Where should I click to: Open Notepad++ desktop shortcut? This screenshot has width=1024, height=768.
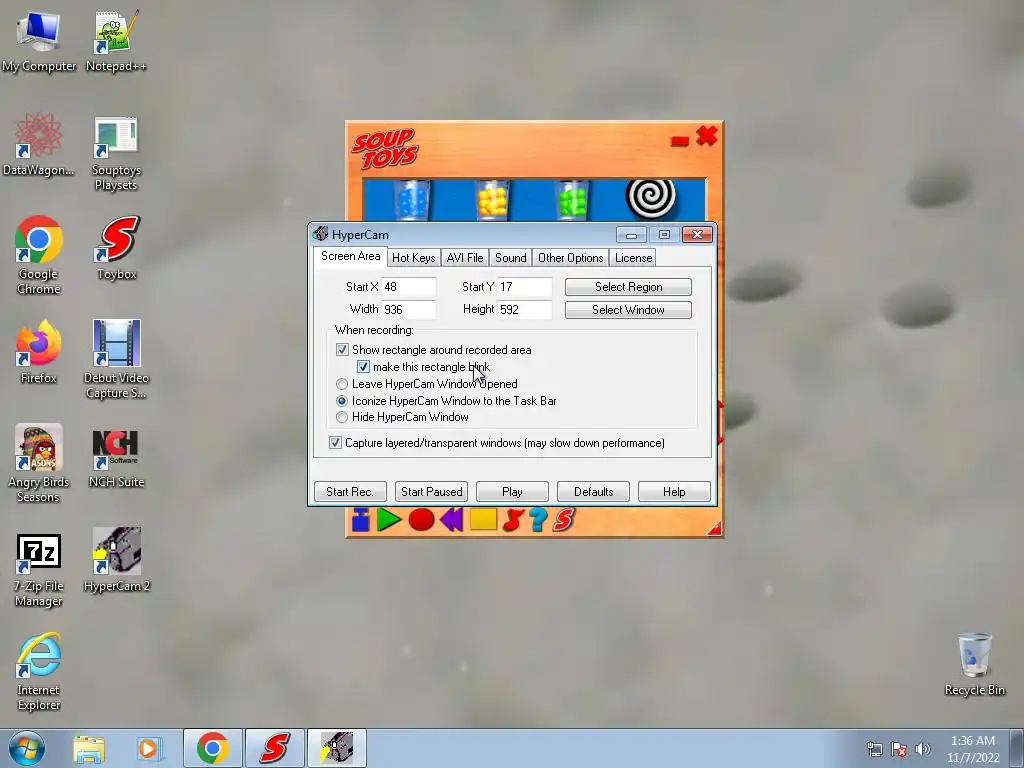pyautogui.click(x=116, y=42)
